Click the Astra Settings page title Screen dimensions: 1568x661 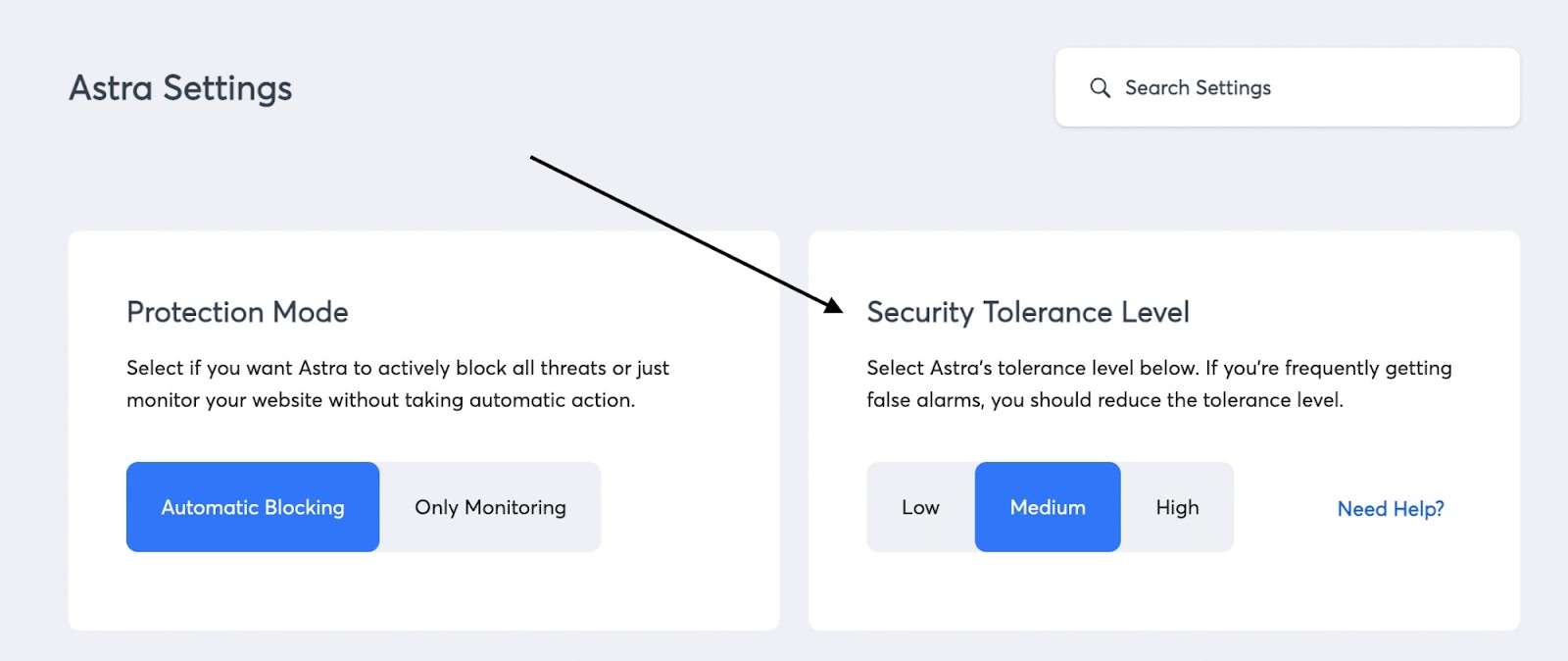pos(180,88)
